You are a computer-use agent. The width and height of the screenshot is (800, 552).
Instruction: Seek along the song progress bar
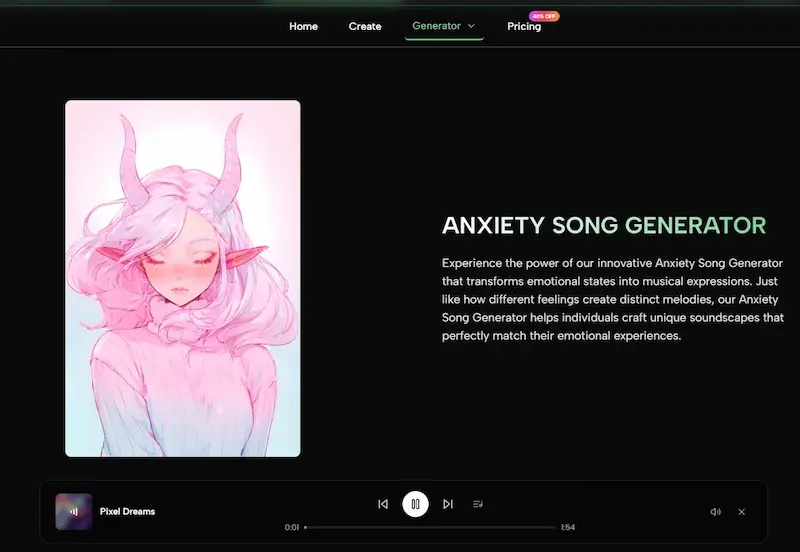click(430, 528)
